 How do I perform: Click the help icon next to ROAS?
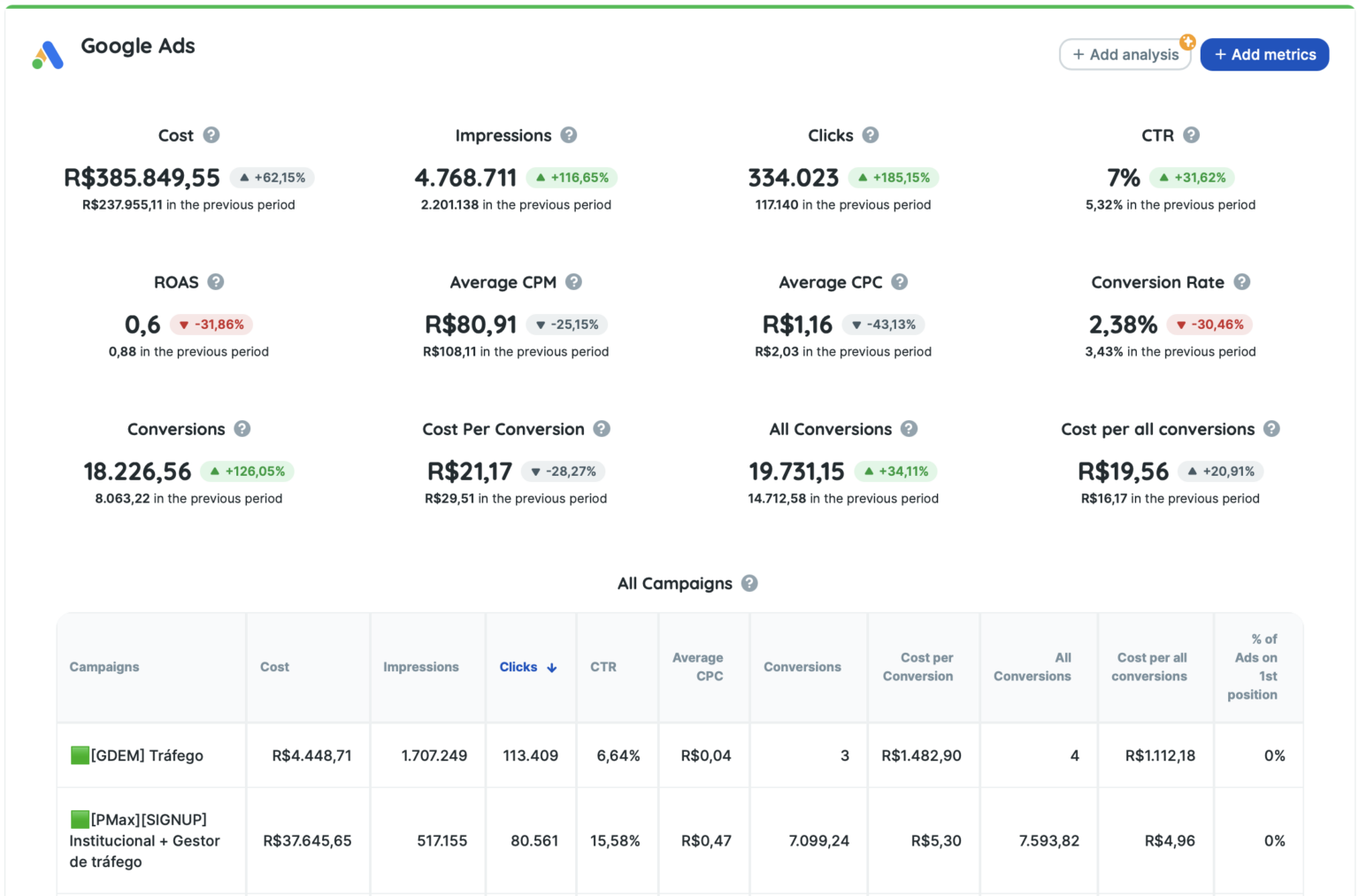coord(216,282)
